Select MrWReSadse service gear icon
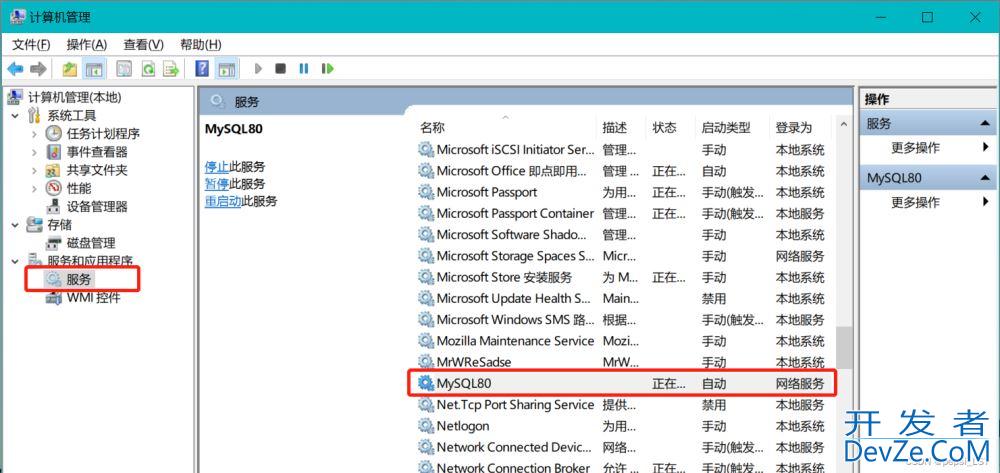The height and width of the screenshot is (473, 1000). [x=425, y=362]
